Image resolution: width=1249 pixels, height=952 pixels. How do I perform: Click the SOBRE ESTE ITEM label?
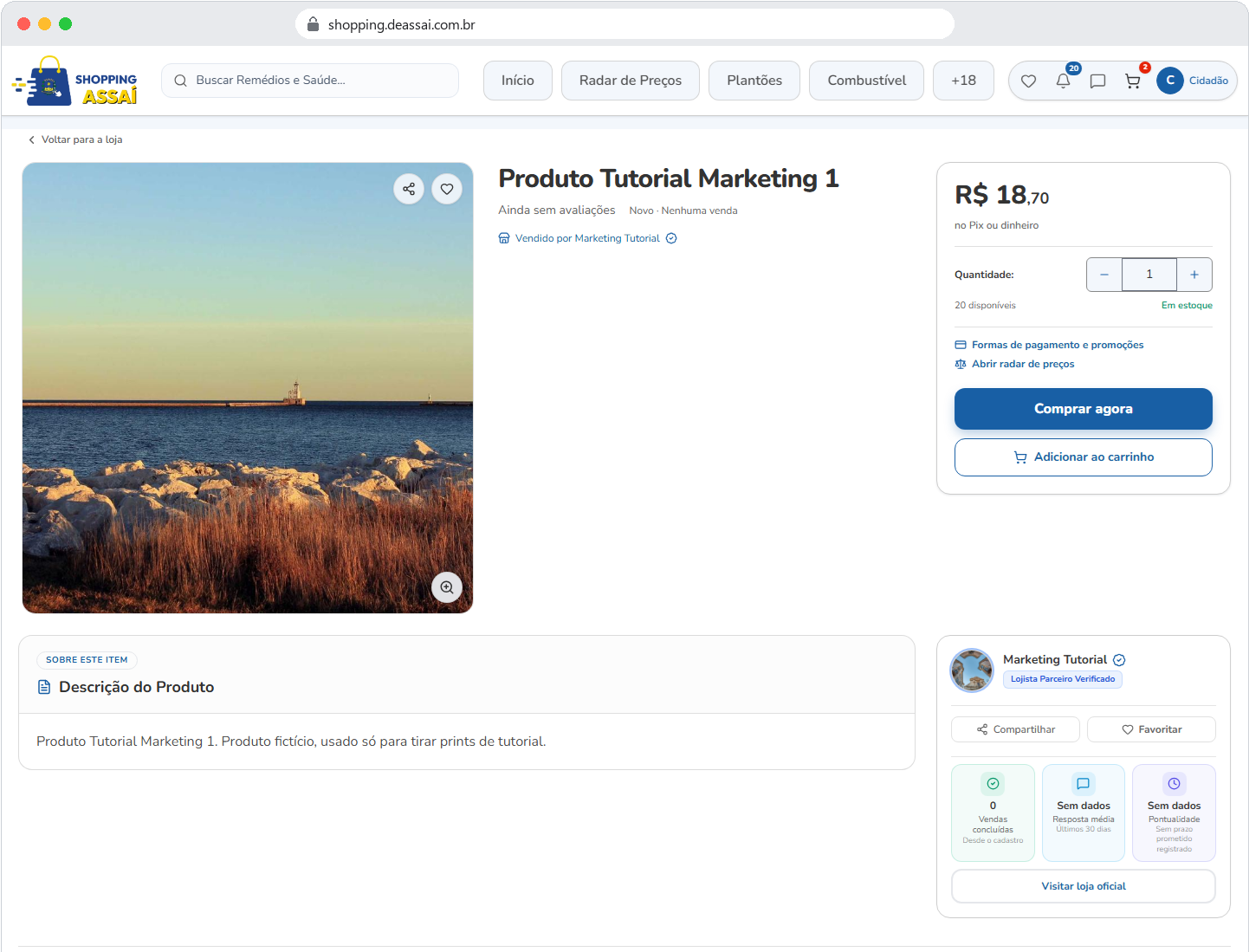point(87,660)
